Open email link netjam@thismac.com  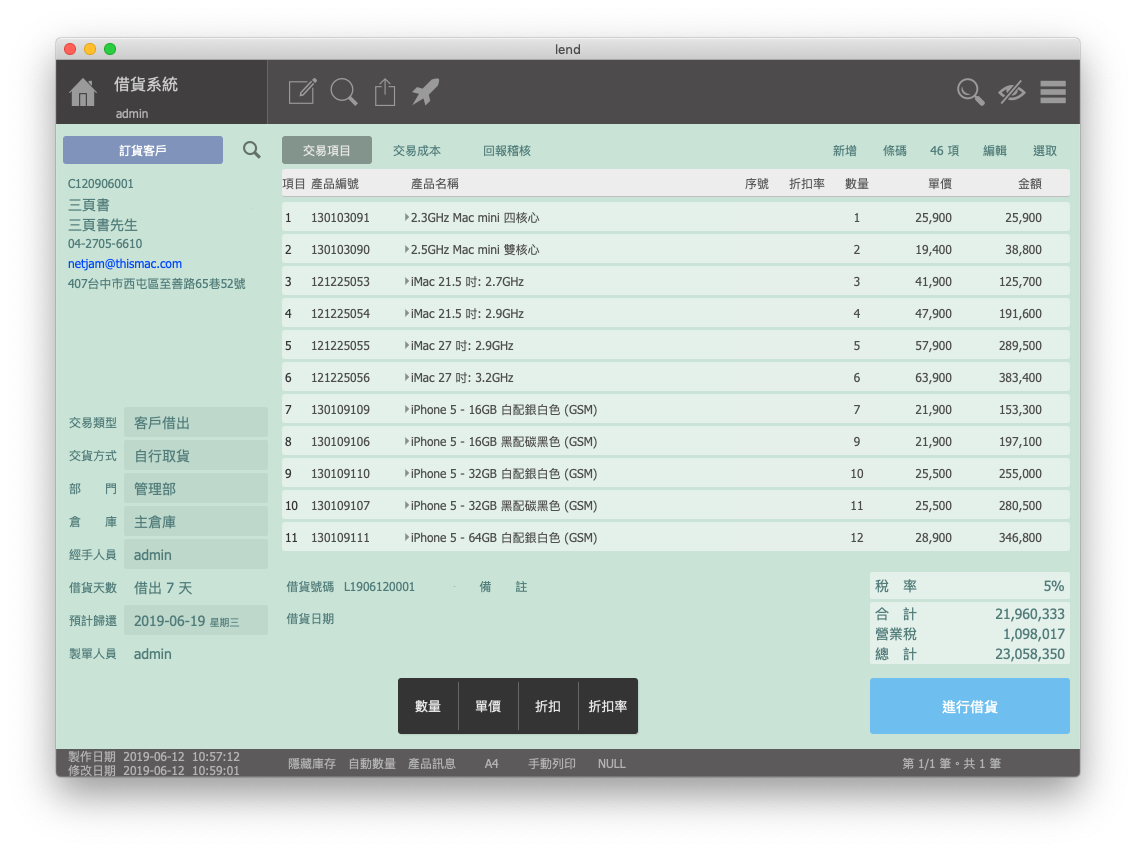point(125,264)
